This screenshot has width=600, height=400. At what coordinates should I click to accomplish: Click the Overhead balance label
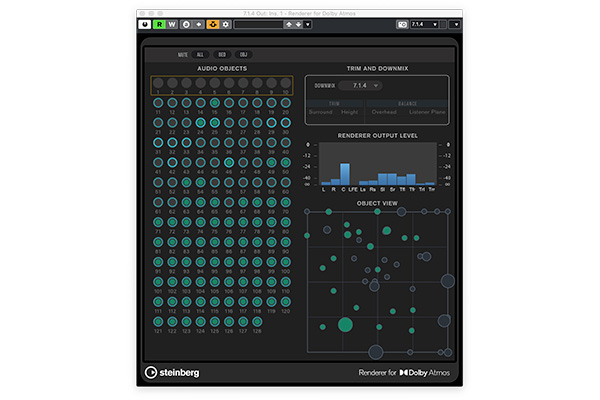click(384, 112)
